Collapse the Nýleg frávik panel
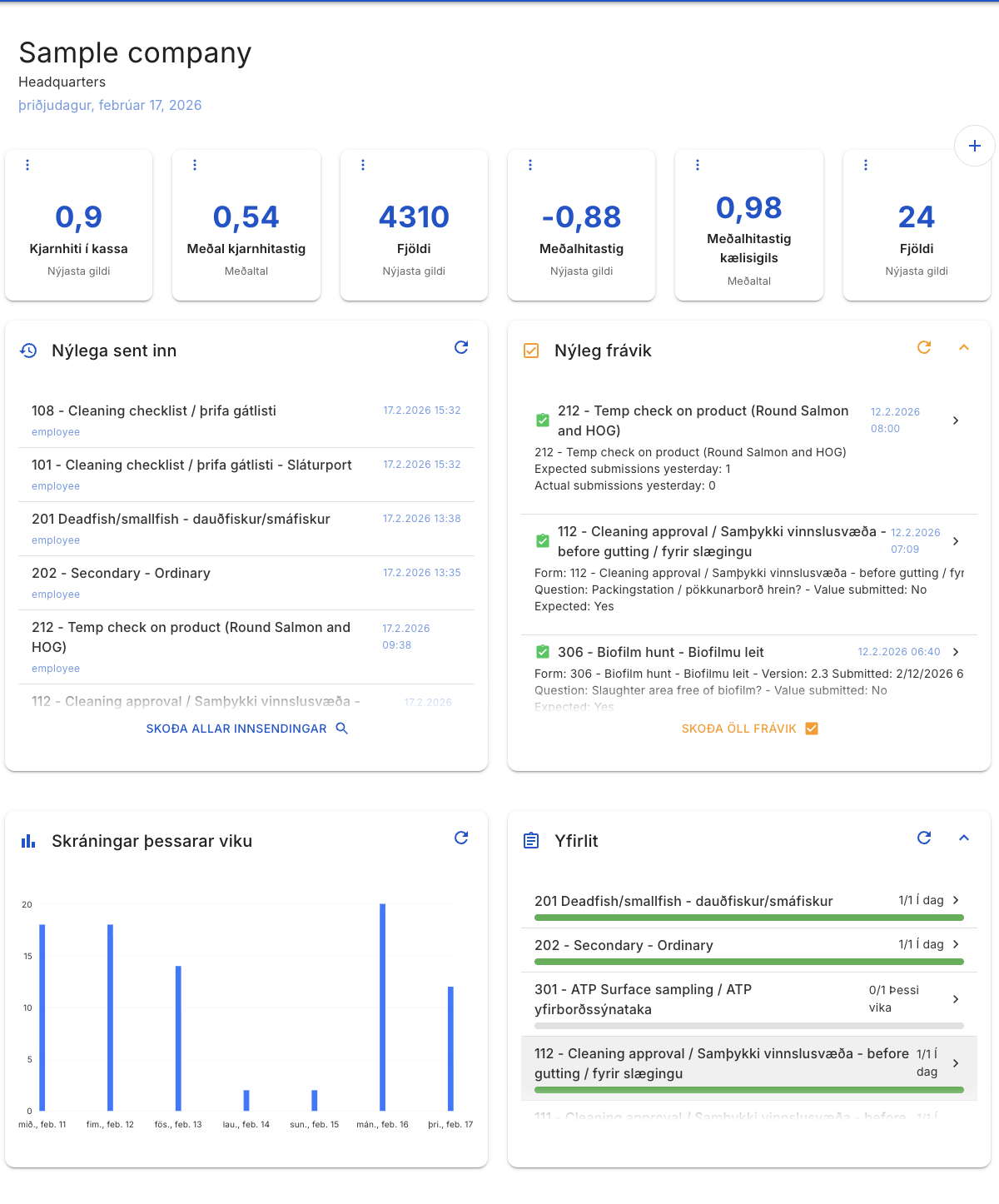The image size is (999, 1204). 964,347
